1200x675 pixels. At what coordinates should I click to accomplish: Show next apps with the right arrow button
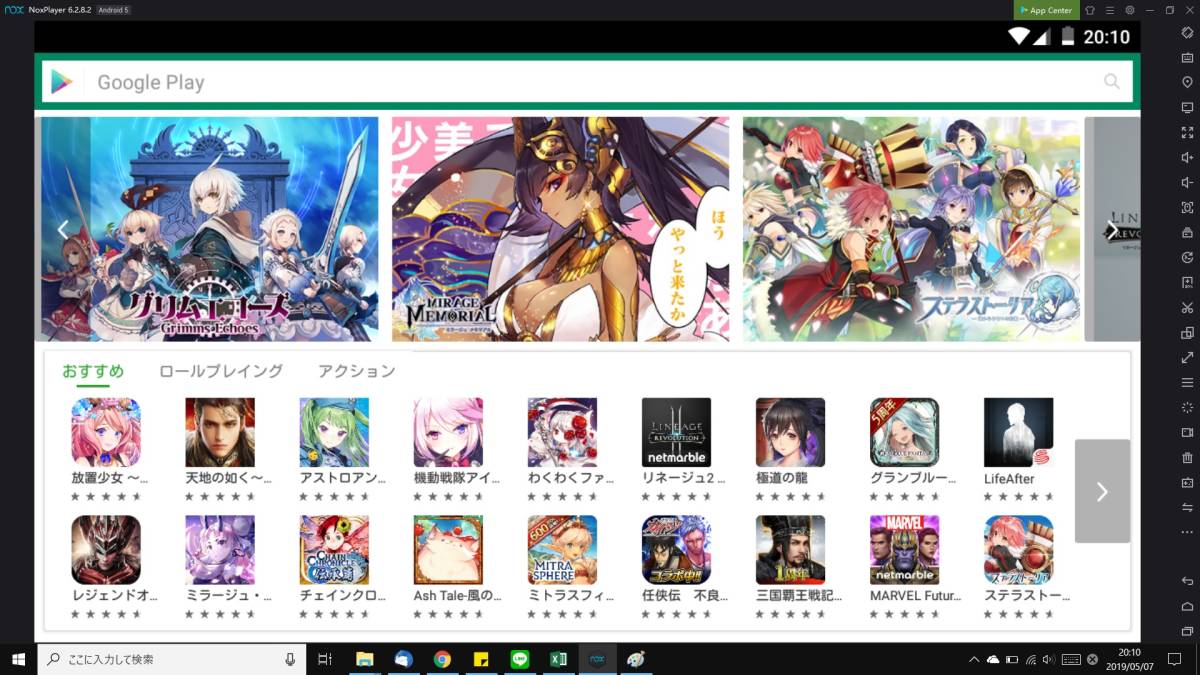coord(1102,491)
